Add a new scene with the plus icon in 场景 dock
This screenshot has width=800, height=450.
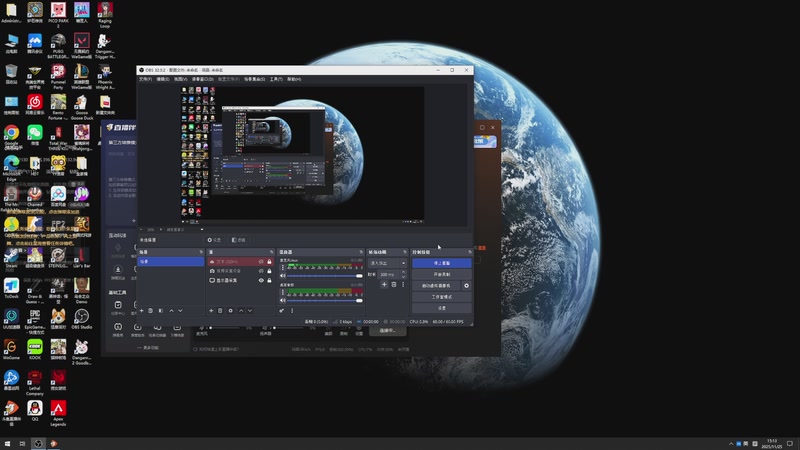coord(142,311)
